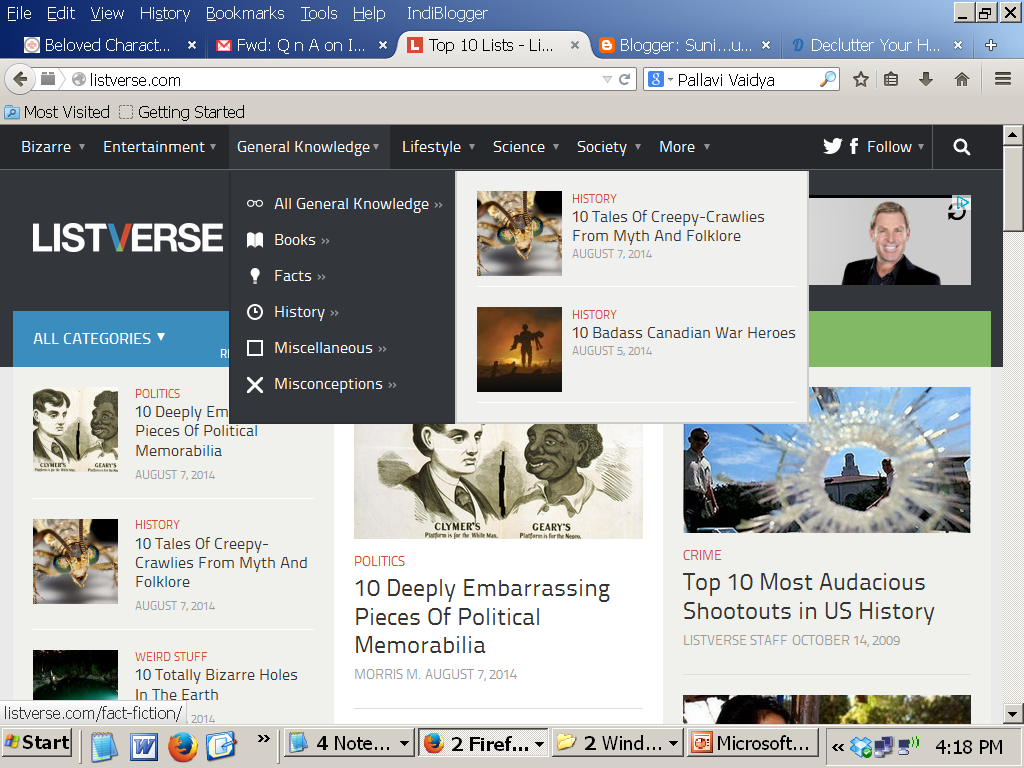
Task: Open the Firefox hamburger menu
Action: (x=1003, y=80)
